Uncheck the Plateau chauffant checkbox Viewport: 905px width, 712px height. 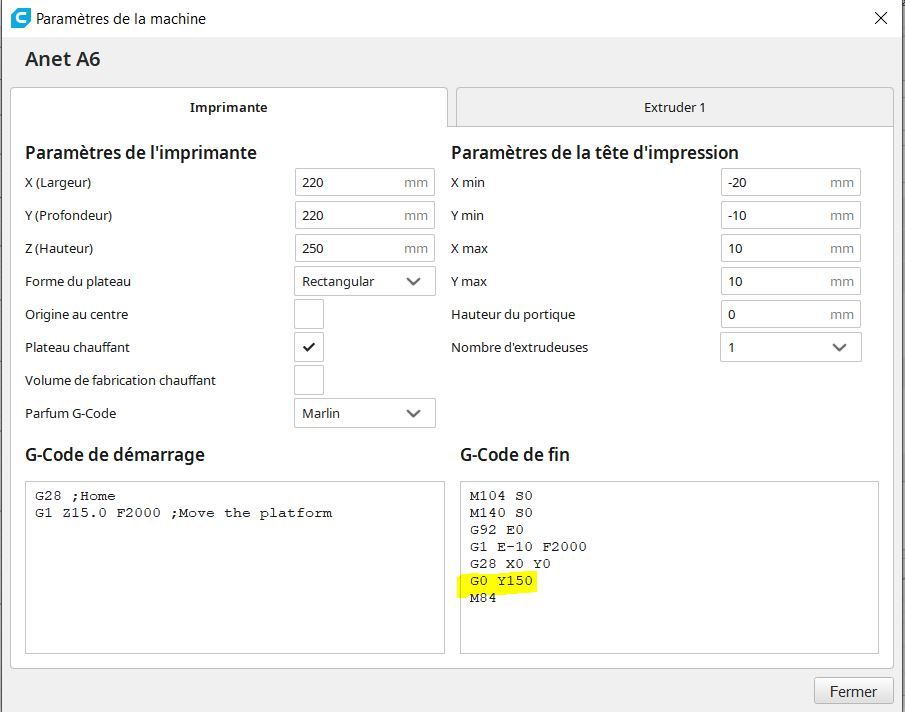[309, 347]
